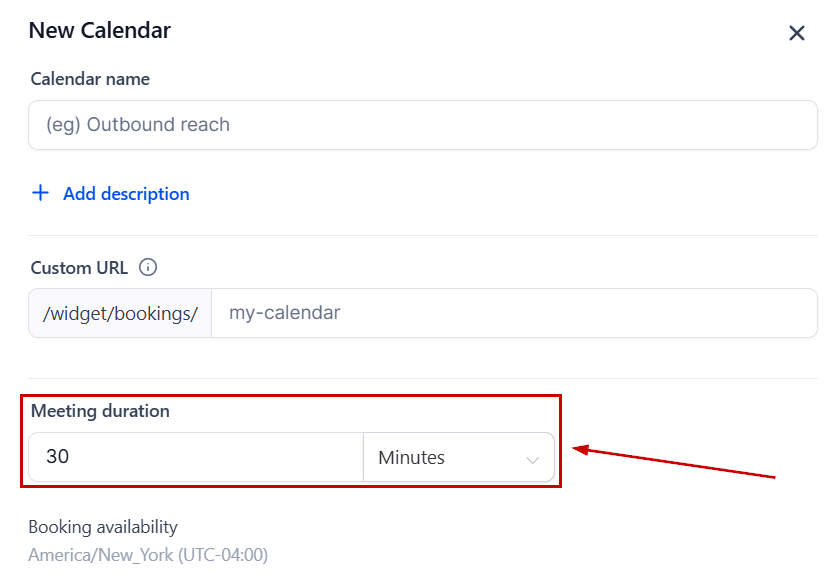Click the New Calendar heading
The width and height of the screenshot is (839, 580).
[x=99, y=30]
